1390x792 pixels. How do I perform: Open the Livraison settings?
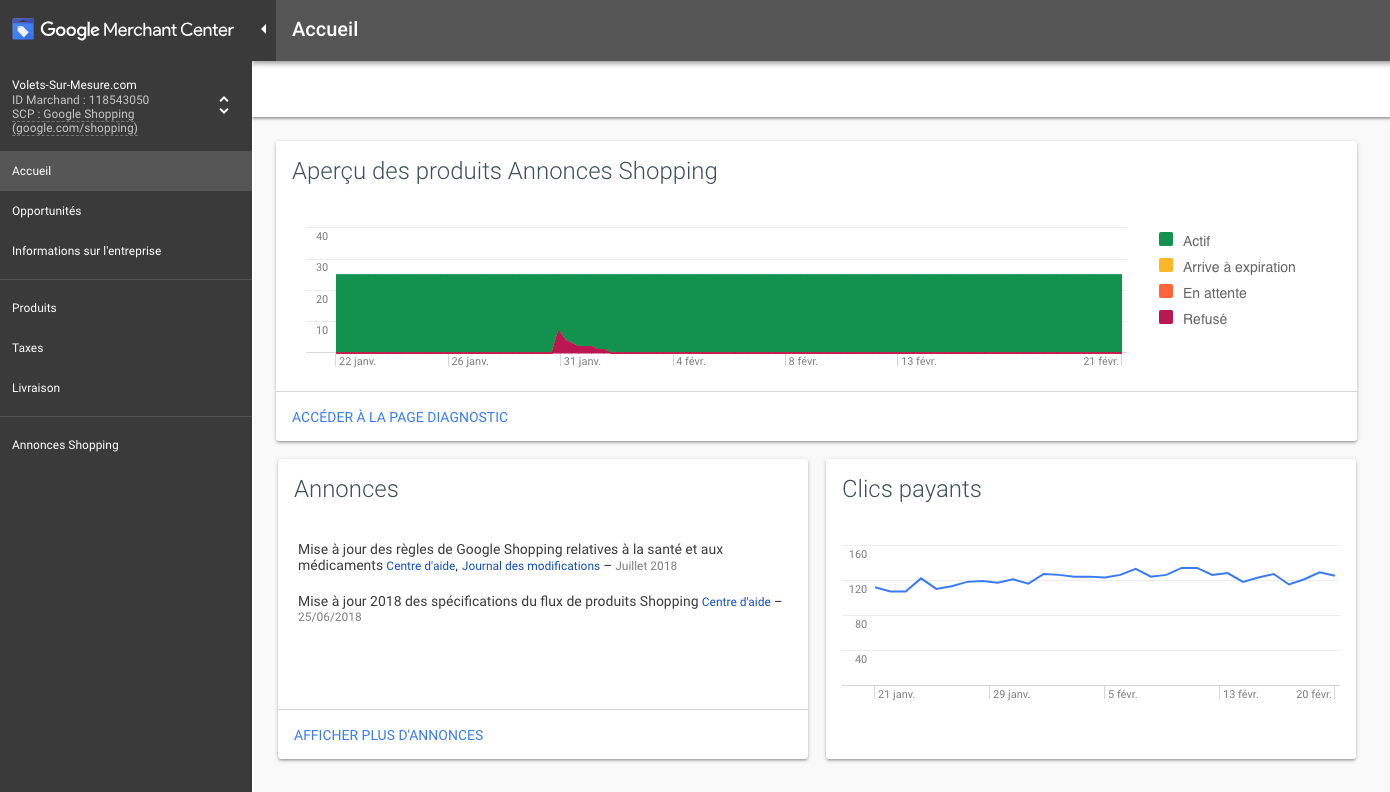[x=36, y=387]
